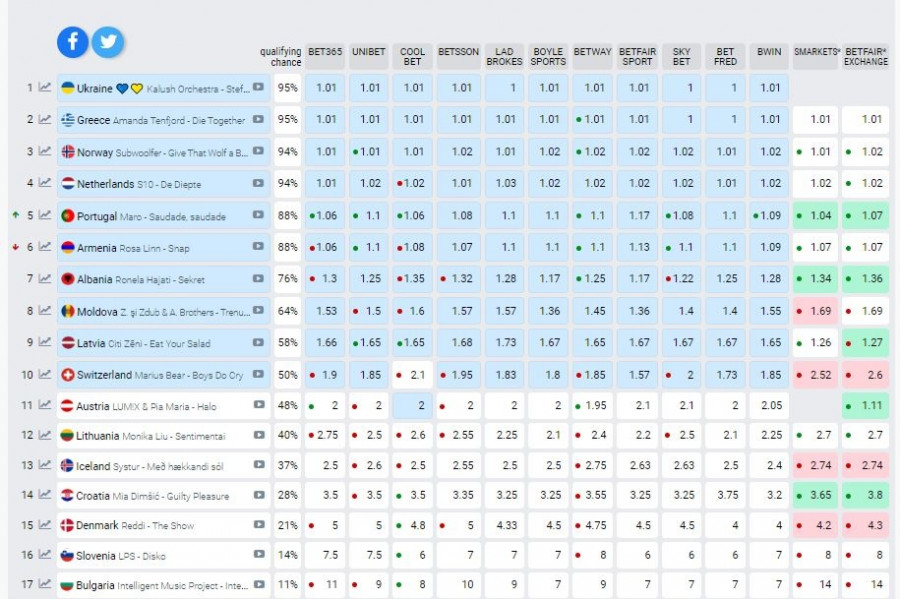Sort by the BET365 column header
This screenshot has width=900, height=599.
325,52
